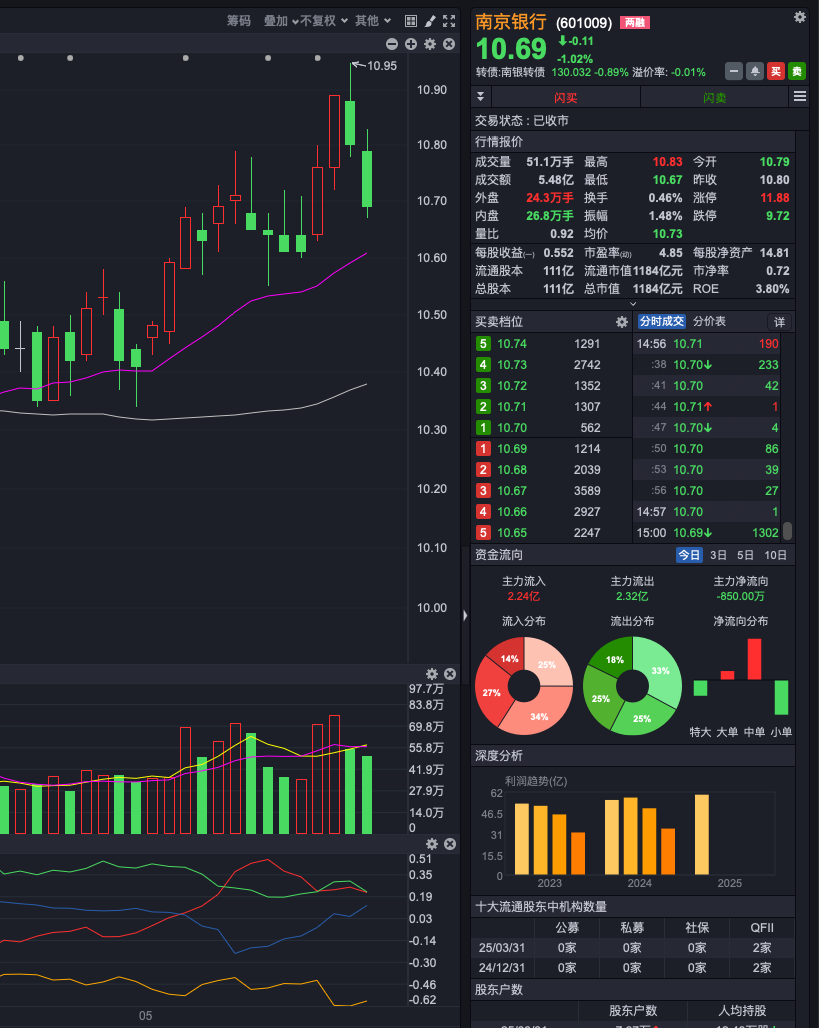Open gear settings beside 买卖档位
Image resolution: width=819 pixels, height=1028 pixels.
pos(622,322)
